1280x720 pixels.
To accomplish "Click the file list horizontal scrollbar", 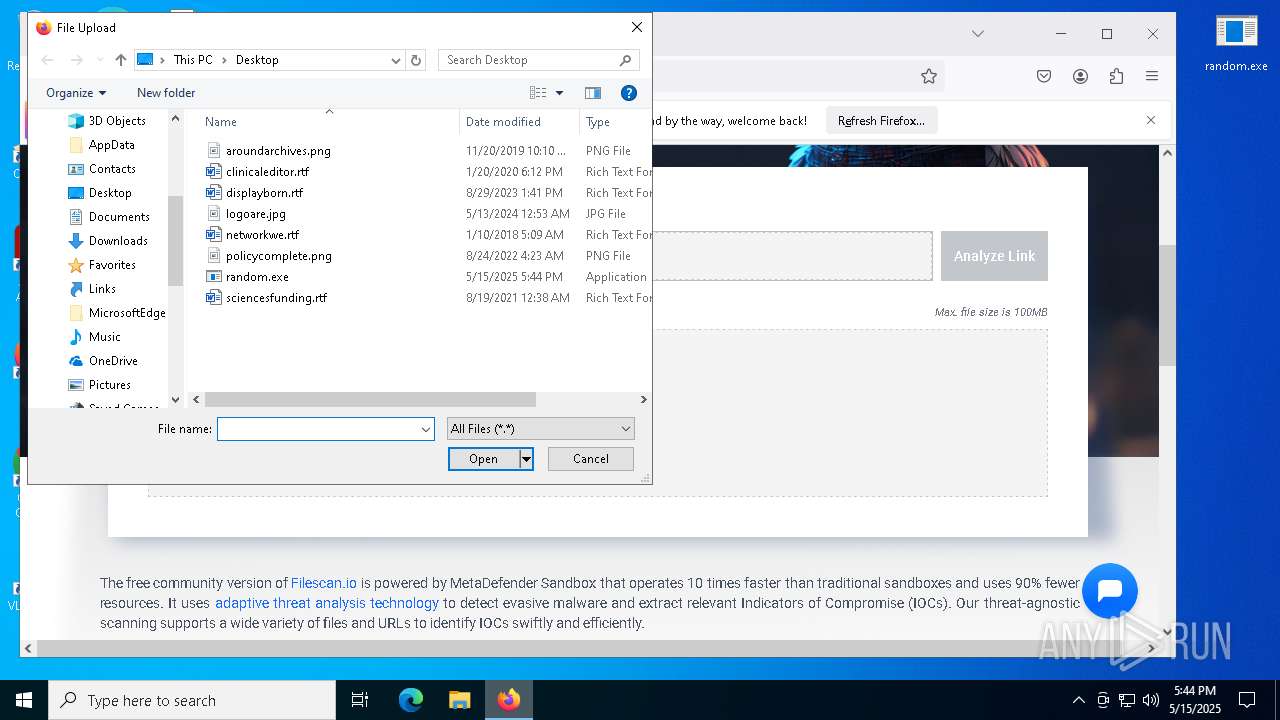I will 370,399.
